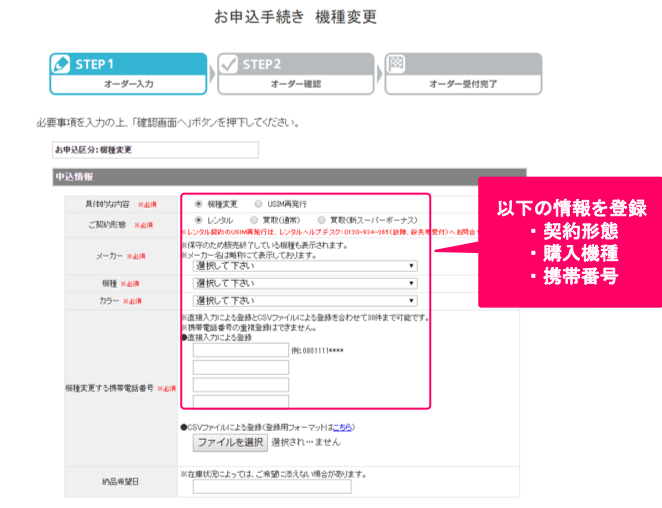Select the 買取(通常) radio option

tap(254, 219)
